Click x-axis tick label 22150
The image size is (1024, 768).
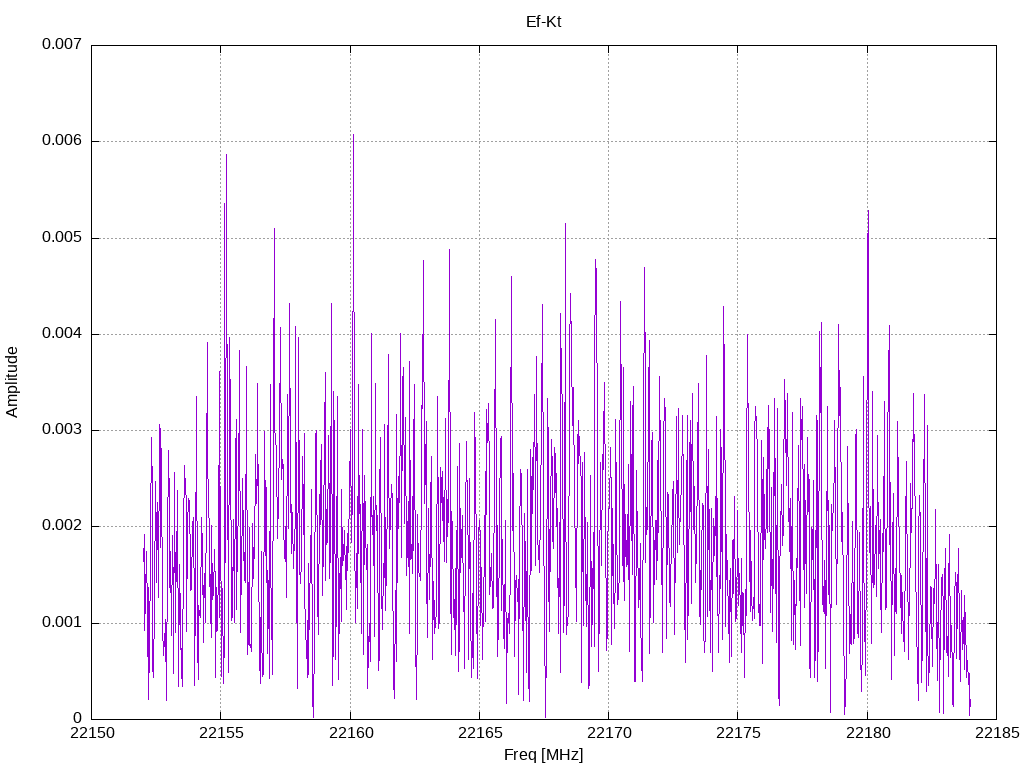click(x=92, y=733)
